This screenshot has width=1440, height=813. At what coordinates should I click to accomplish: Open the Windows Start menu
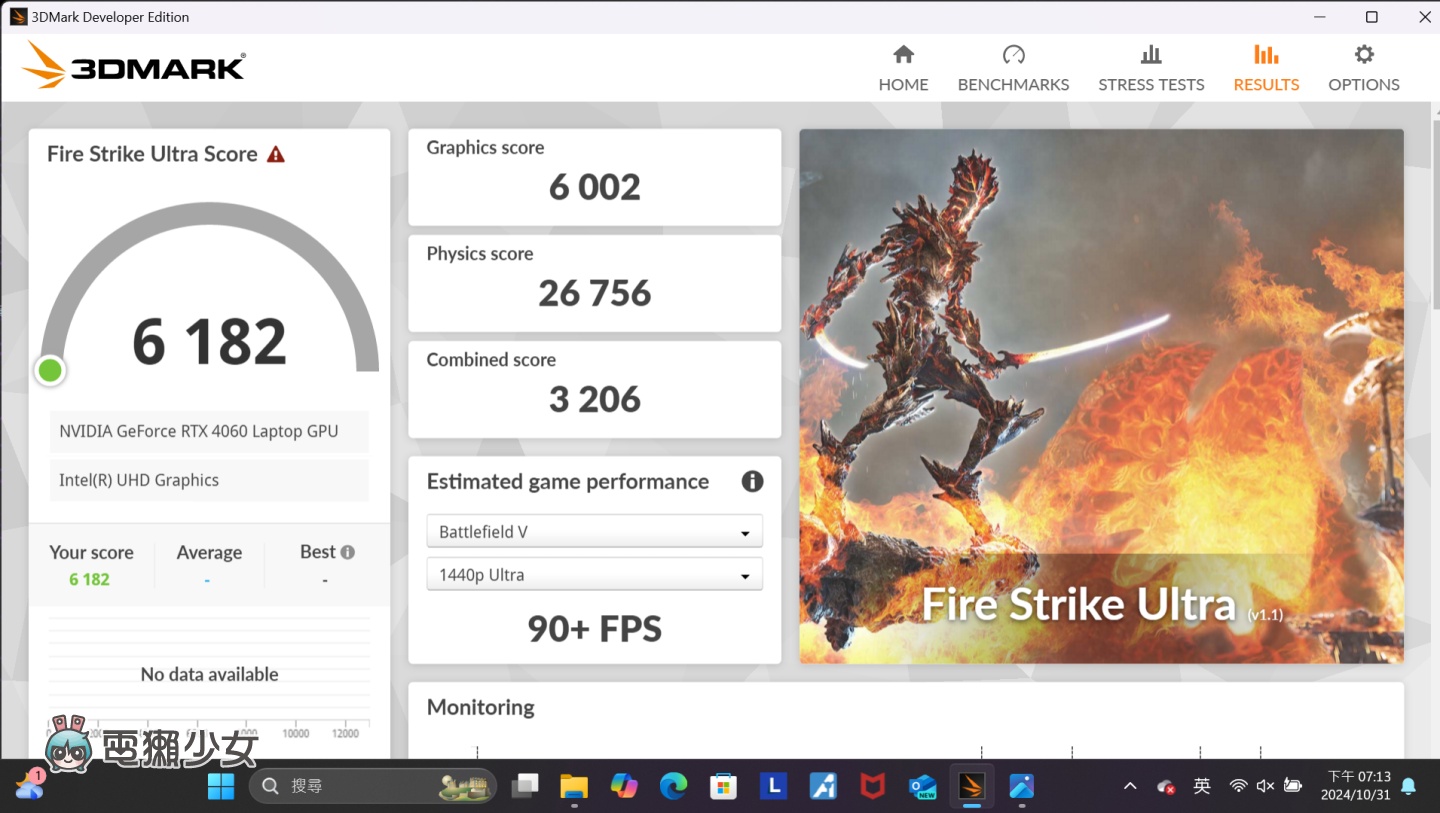[220, 787]
